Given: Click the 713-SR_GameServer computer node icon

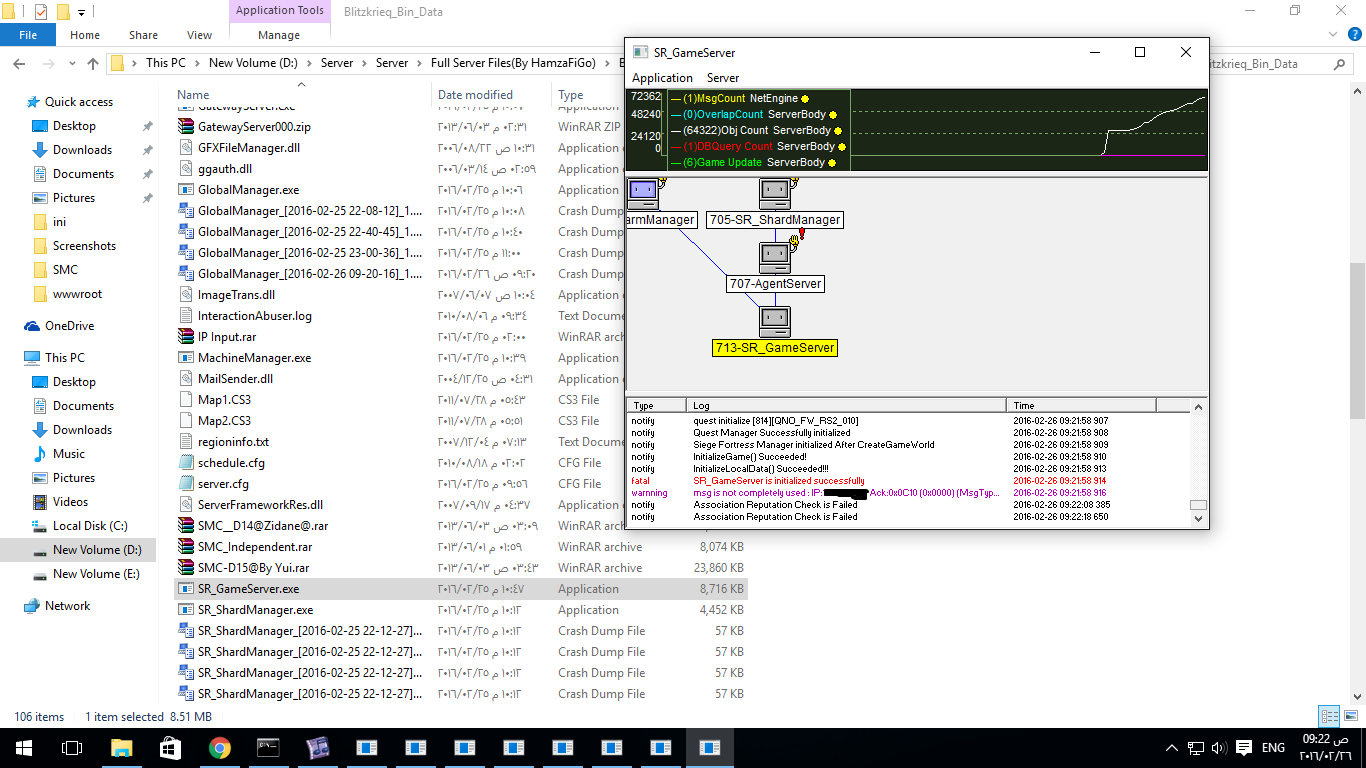Looking at the screenshot, I should coord(774,322).
